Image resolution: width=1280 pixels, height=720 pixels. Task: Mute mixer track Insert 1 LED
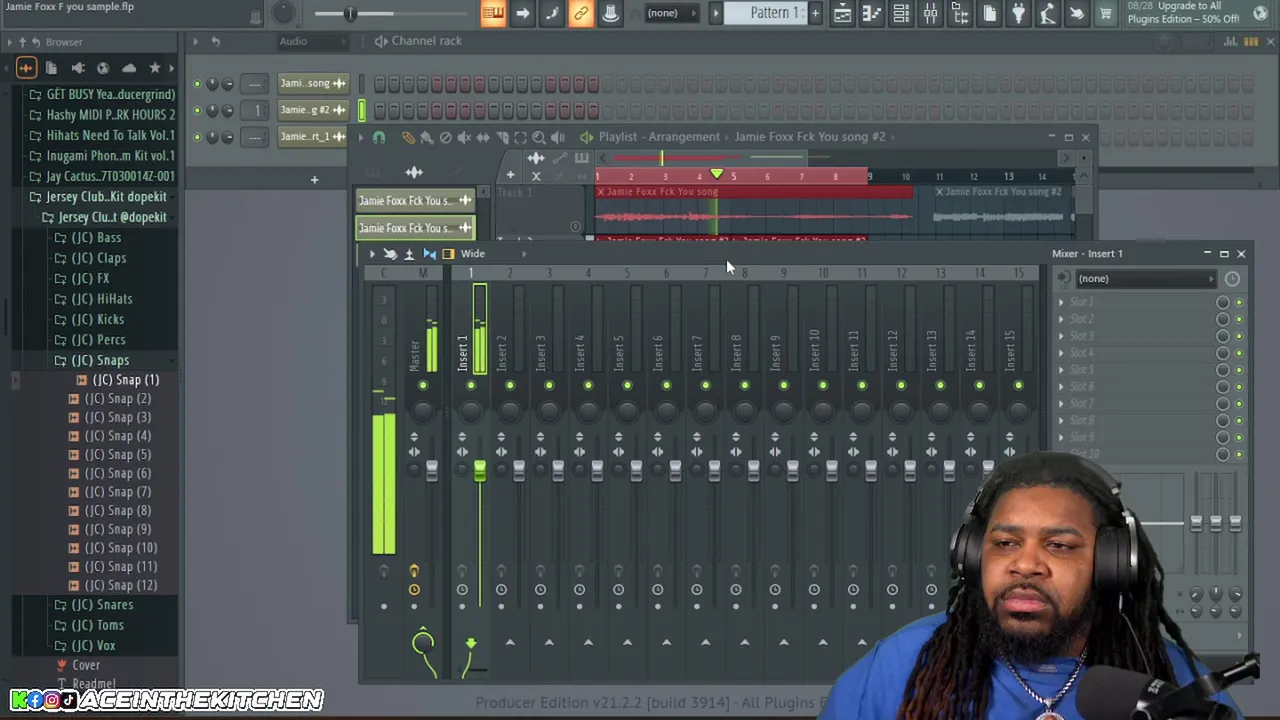[471, 386]
